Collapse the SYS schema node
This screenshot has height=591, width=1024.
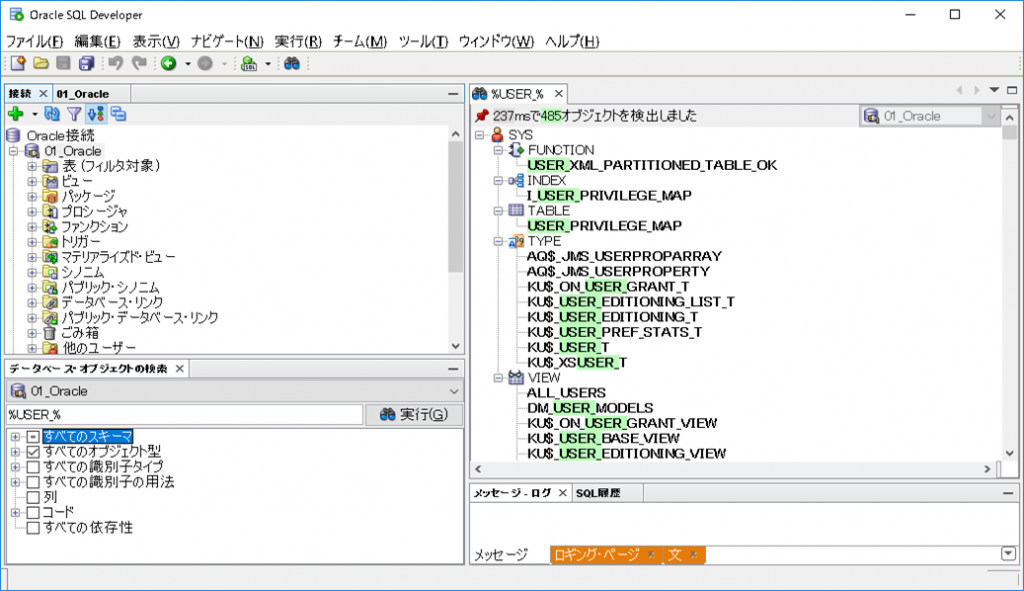(480, 135)
